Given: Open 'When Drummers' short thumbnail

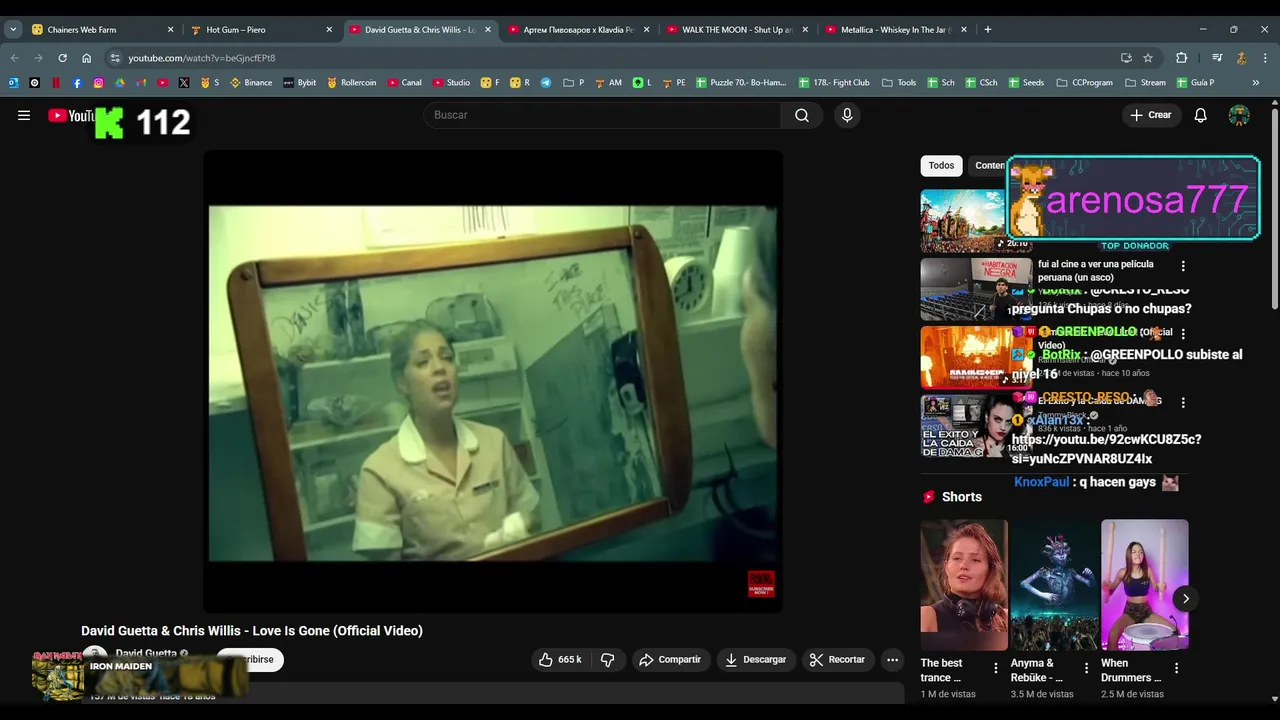Looking at the screenshot, I should 1145,584.
